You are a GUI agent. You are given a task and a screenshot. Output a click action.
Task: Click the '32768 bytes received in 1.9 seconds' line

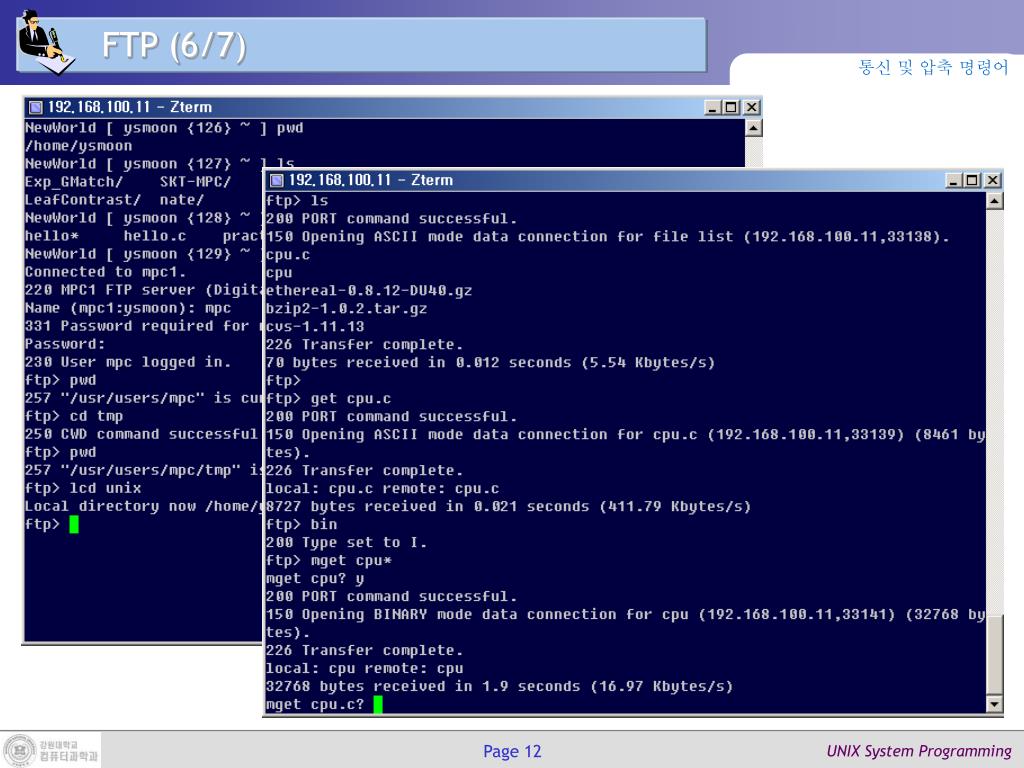coord(500,686)
